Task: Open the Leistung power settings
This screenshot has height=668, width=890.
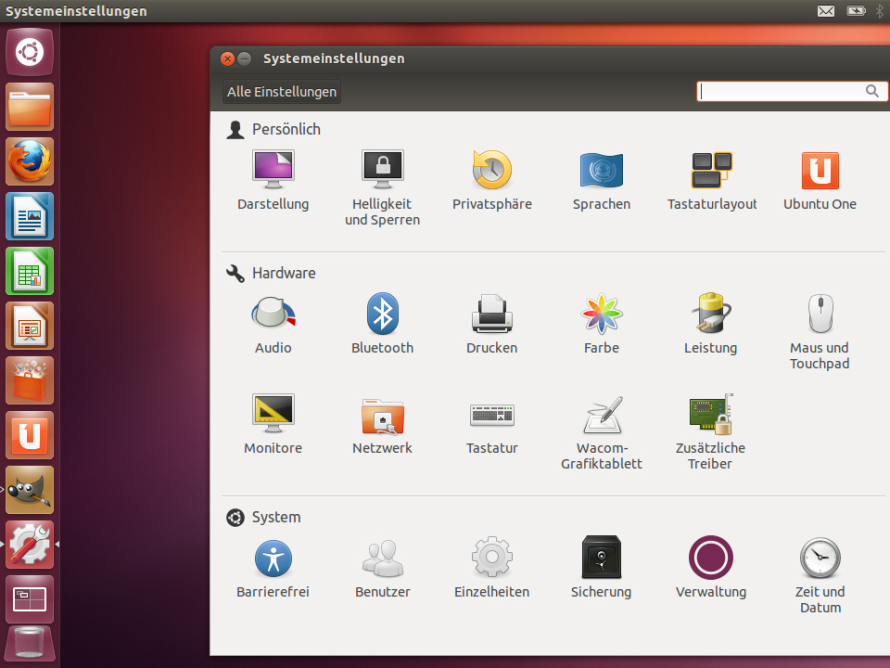Action: point(711,324)
